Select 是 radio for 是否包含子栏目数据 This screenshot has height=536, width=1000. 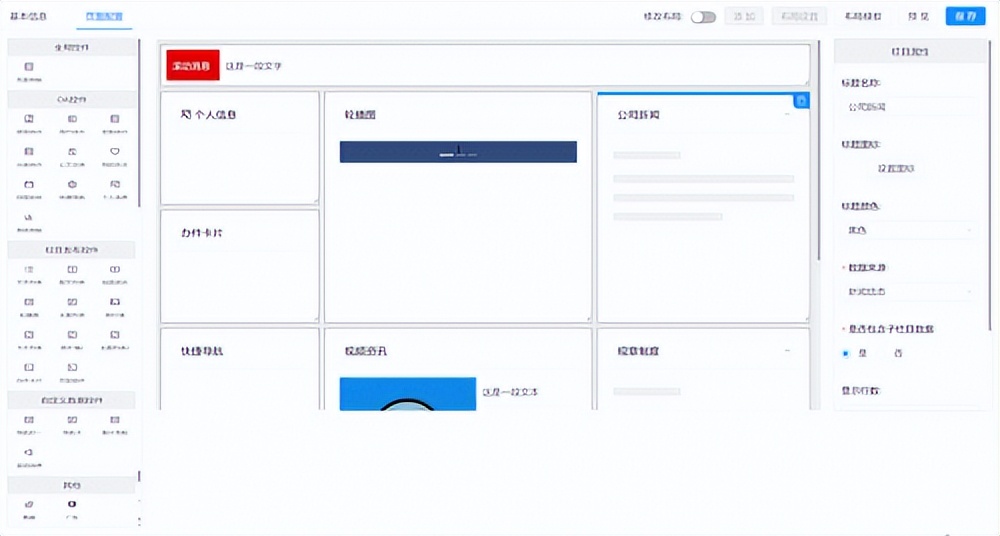point(846,354)
